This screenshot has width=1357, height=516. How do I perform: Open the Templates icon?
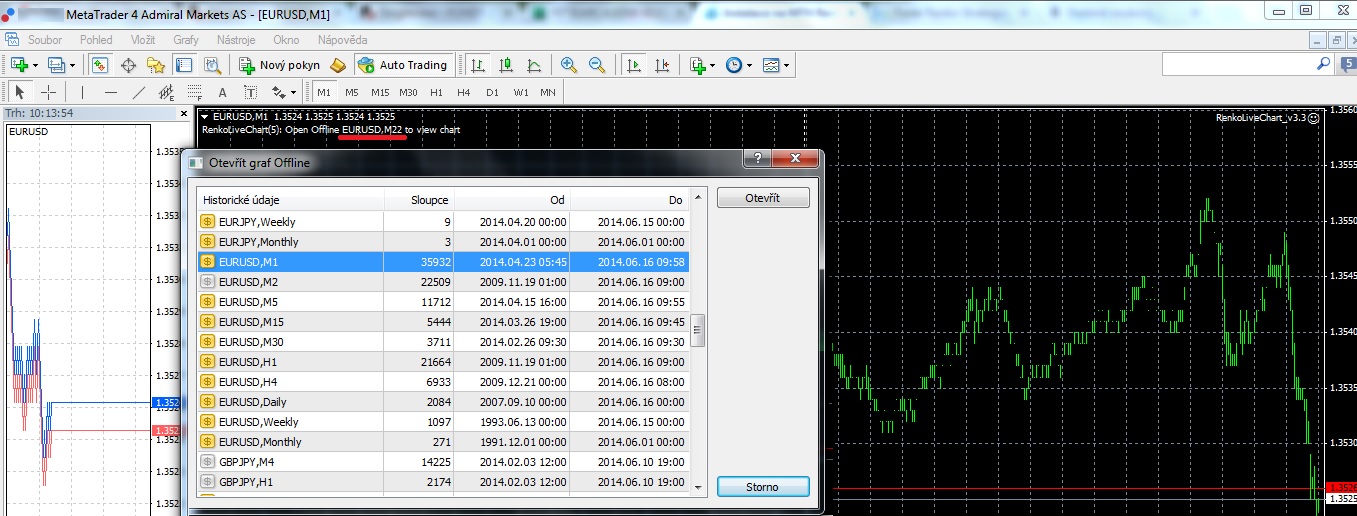tap(771, 65)
